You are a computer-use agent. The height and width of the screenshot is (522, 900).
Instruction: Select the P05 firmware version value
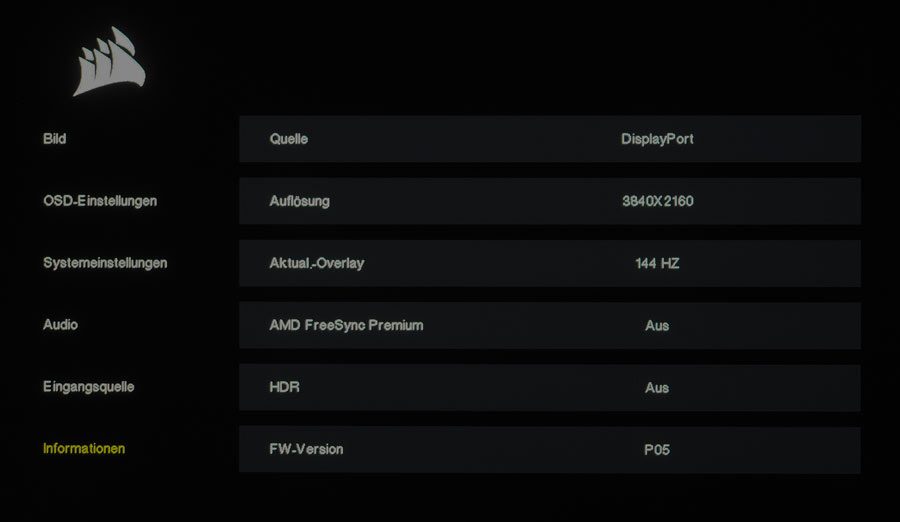(657, 450)
